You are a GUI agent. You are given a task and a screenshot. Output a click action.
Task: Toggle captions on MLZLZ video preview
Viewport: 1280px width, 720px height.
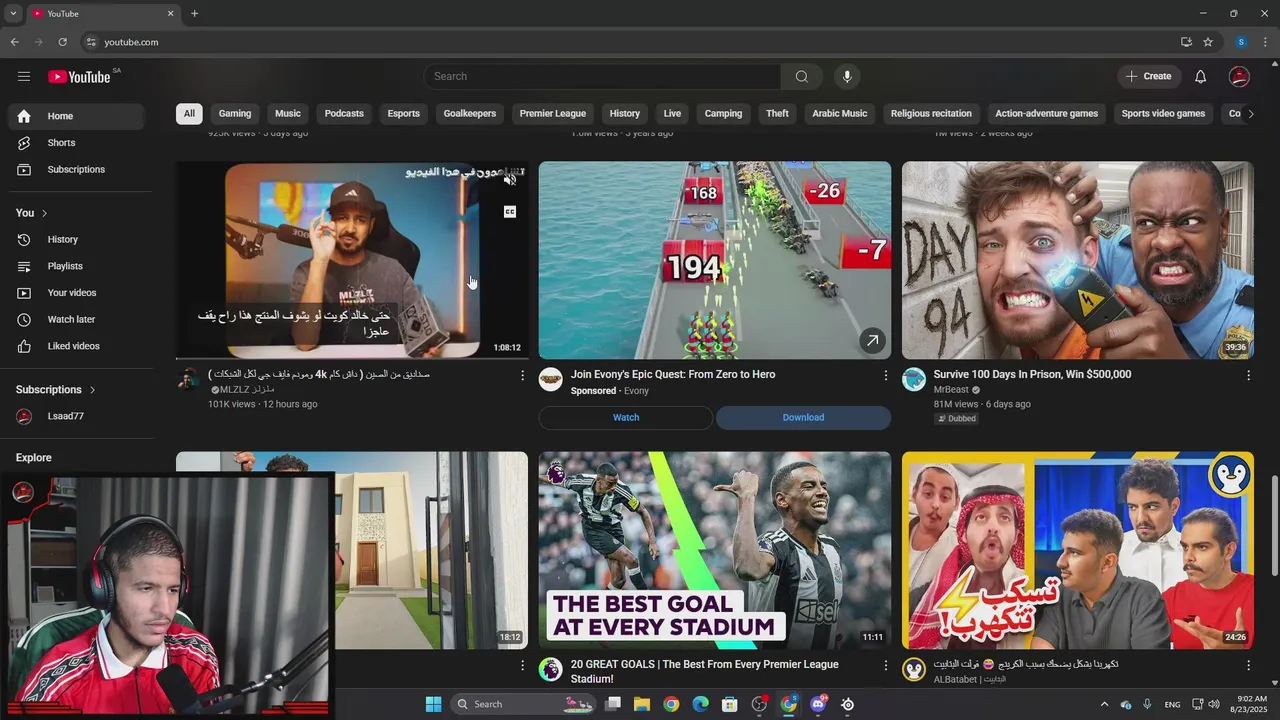510,212
